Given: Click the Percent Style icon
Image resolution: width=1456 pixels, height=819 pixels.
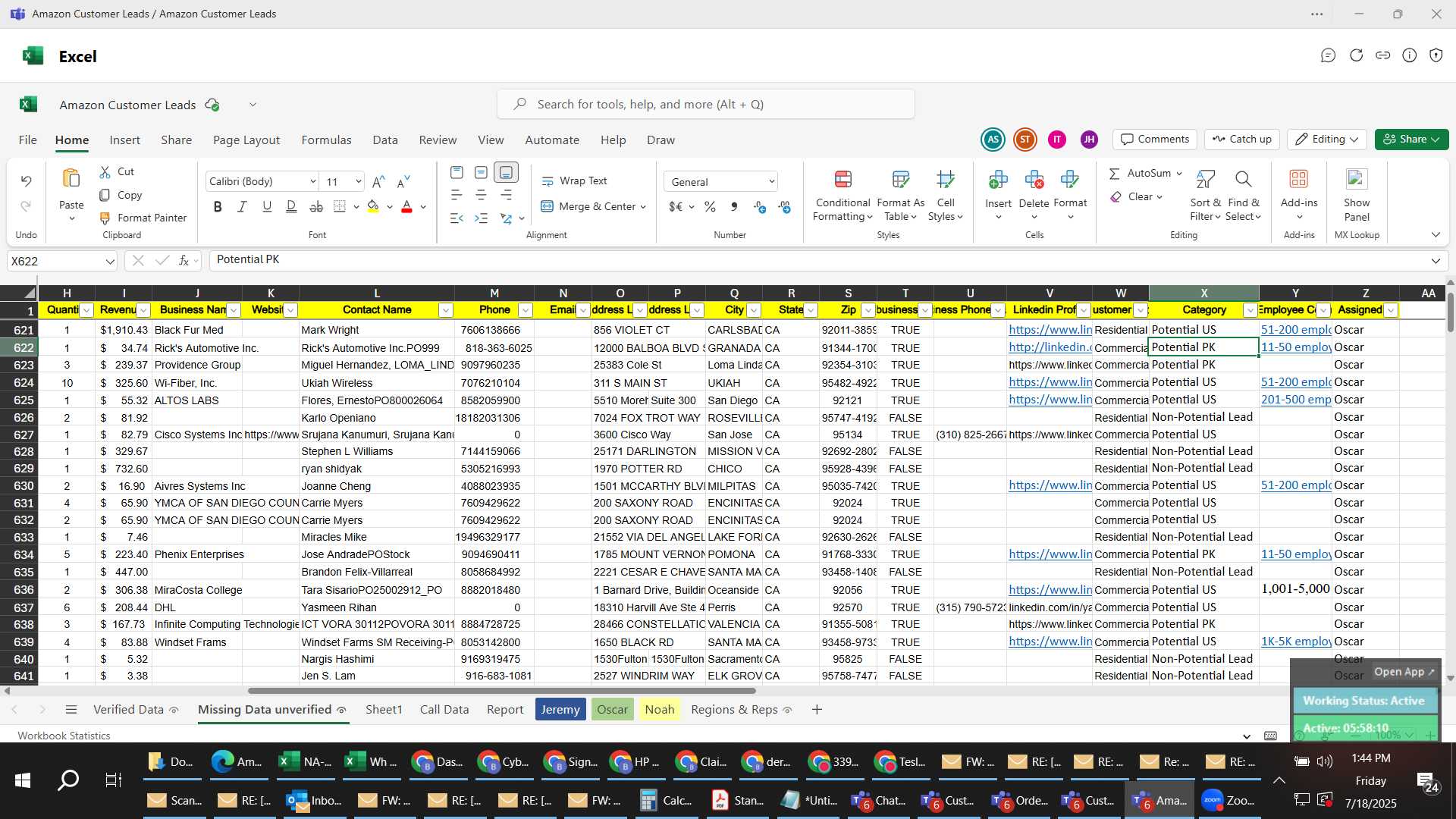Looking at the screenshot, I should coord(710,206).
